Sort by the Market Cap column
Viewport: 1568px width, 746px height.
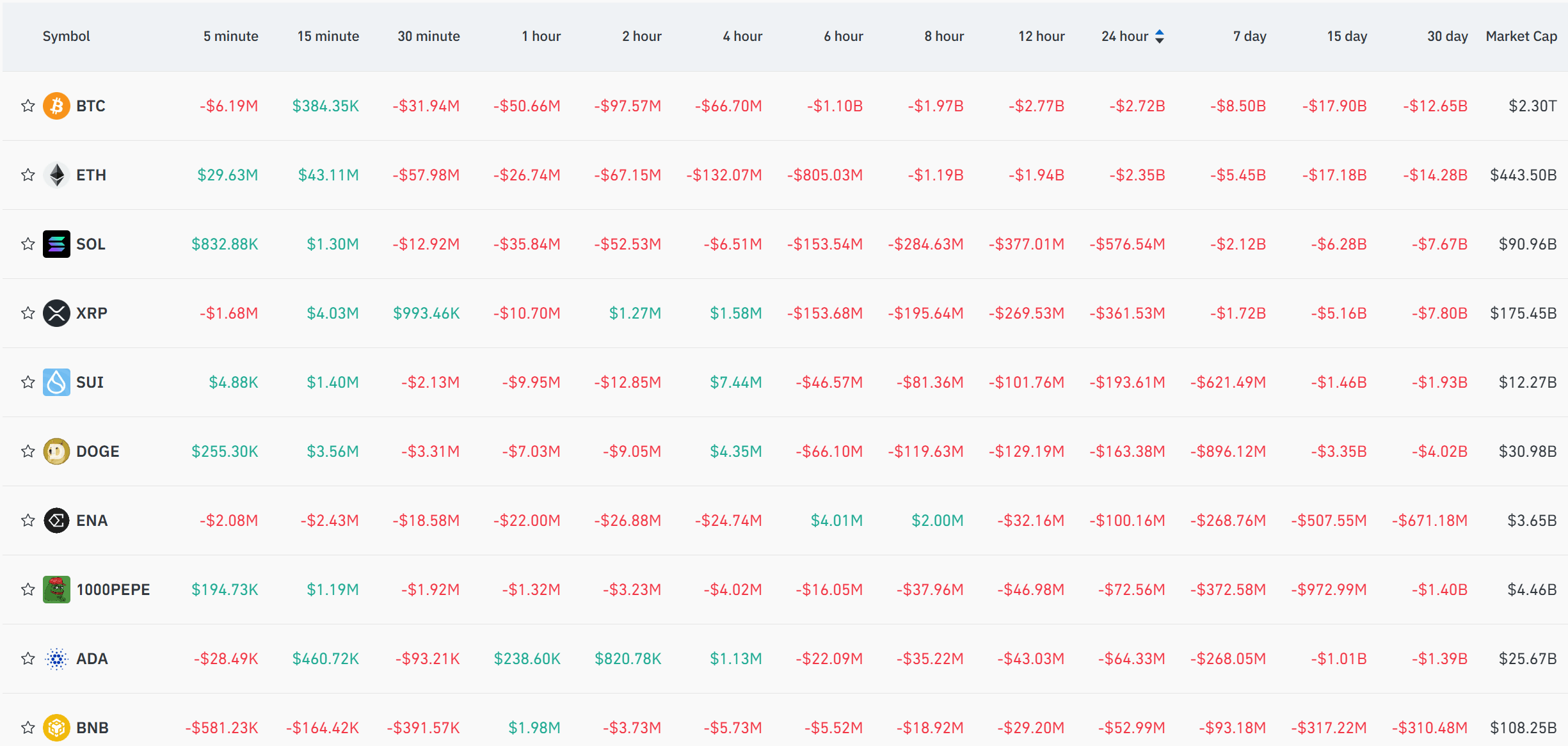[x=1521, y=36]
